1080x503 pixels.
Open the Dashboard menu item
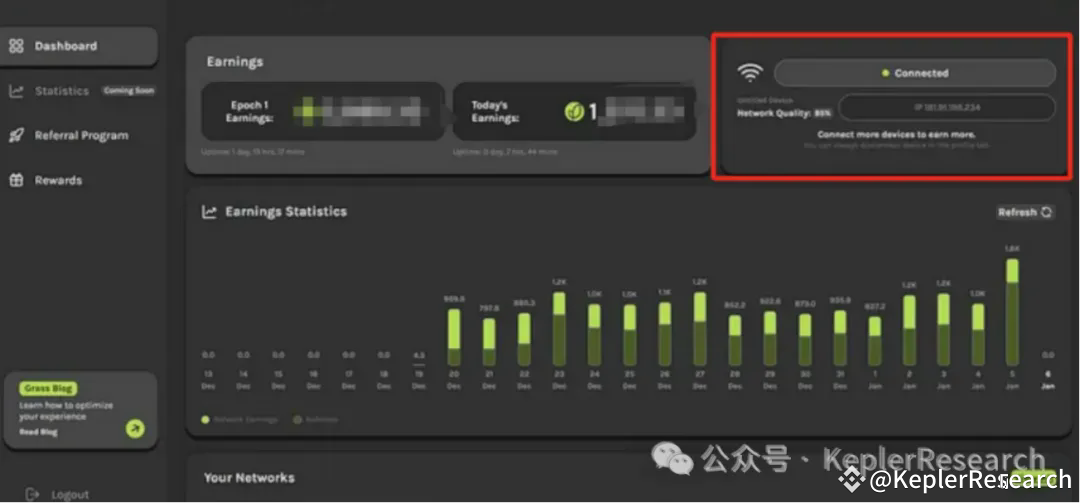click(x=79, y=46)
